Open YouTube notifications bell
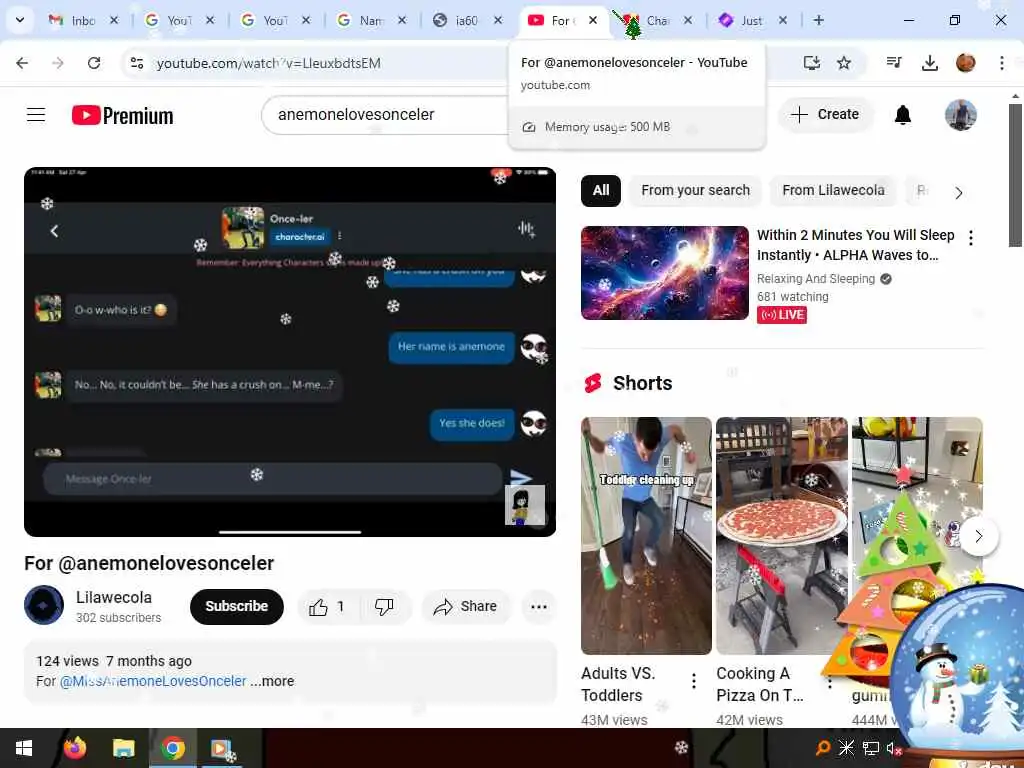 pyautogui.click(x=903, y=115)
